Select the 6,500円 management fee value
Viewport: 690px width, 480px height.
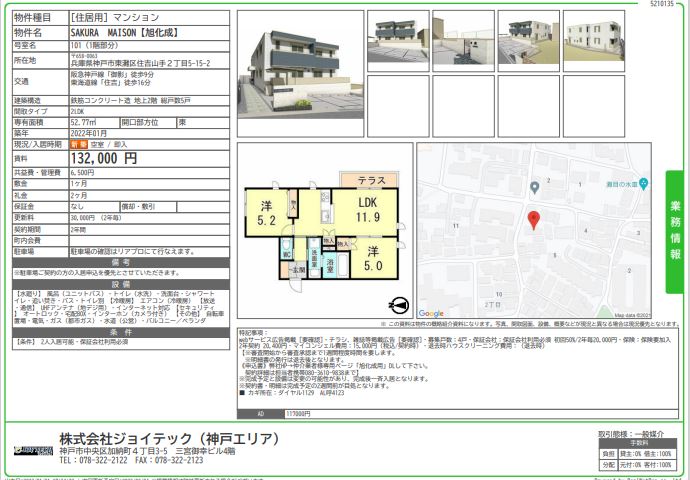tap(82, 172)
